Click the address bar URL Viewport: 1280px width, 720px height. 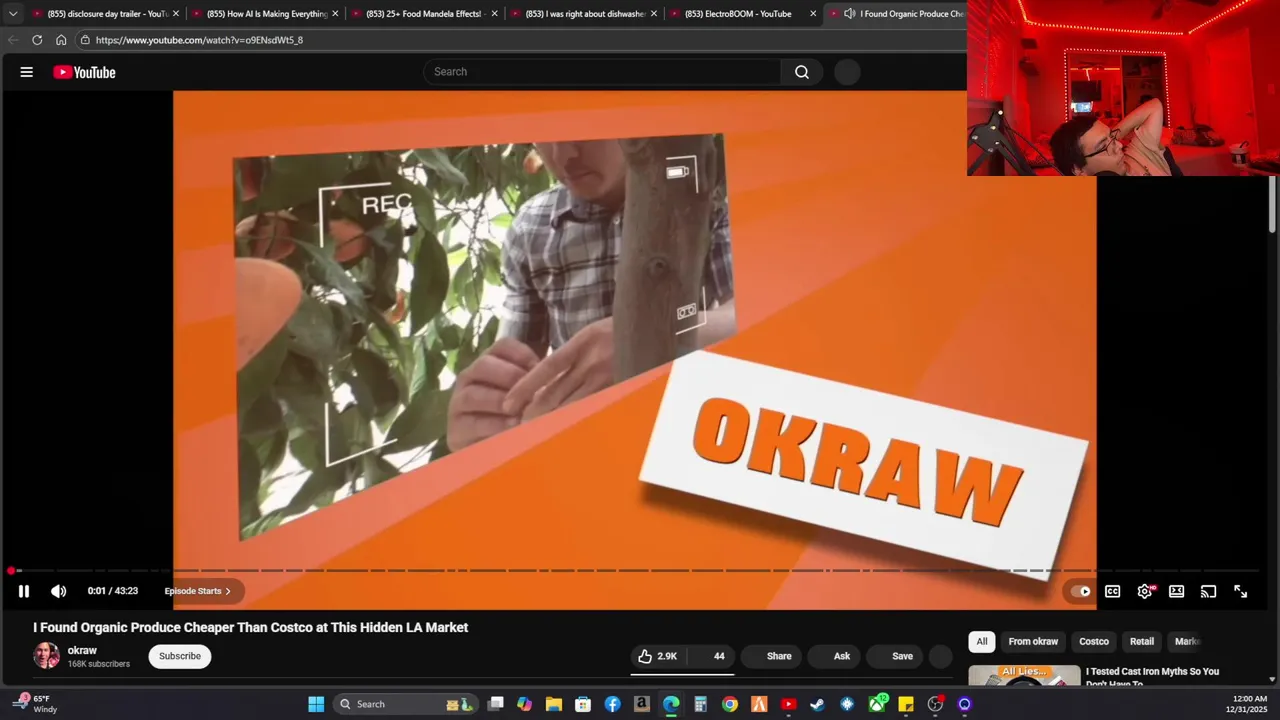pyautogui.click(x=199, y=40)
